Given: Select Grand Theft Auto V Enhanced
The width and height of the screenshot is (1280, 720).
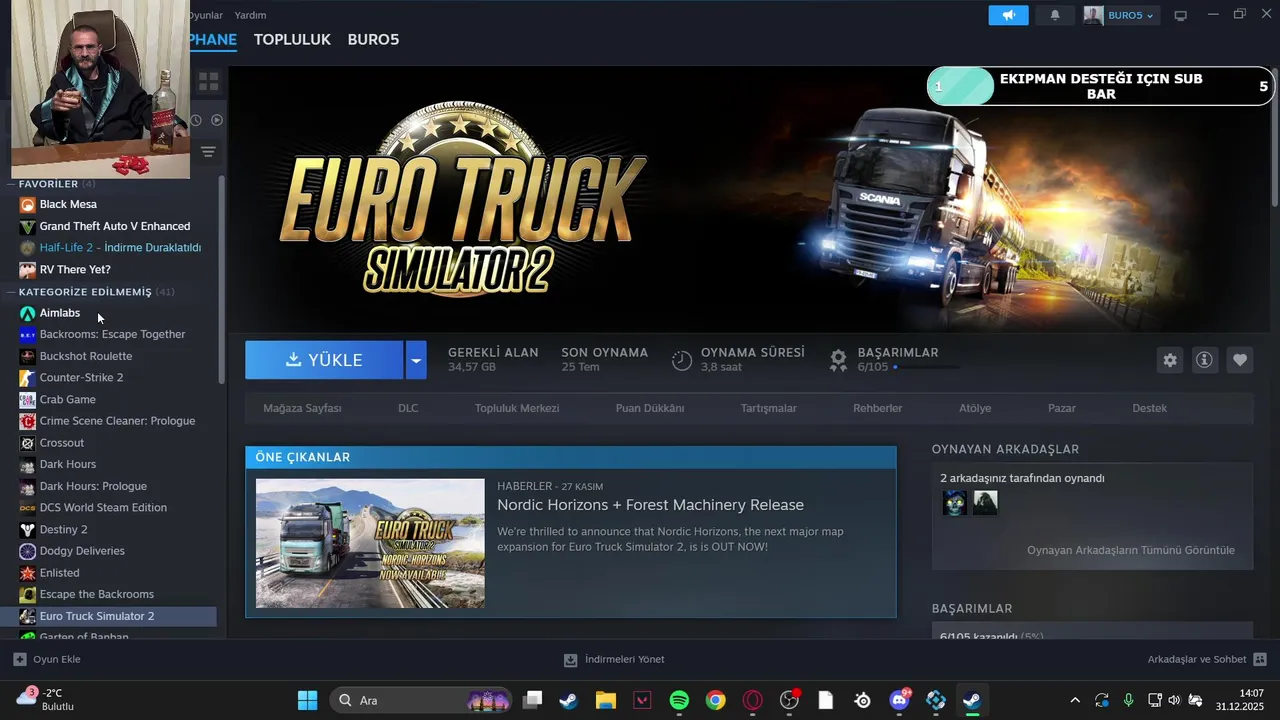Looking at the screenshot, I should tap(115, 226).
